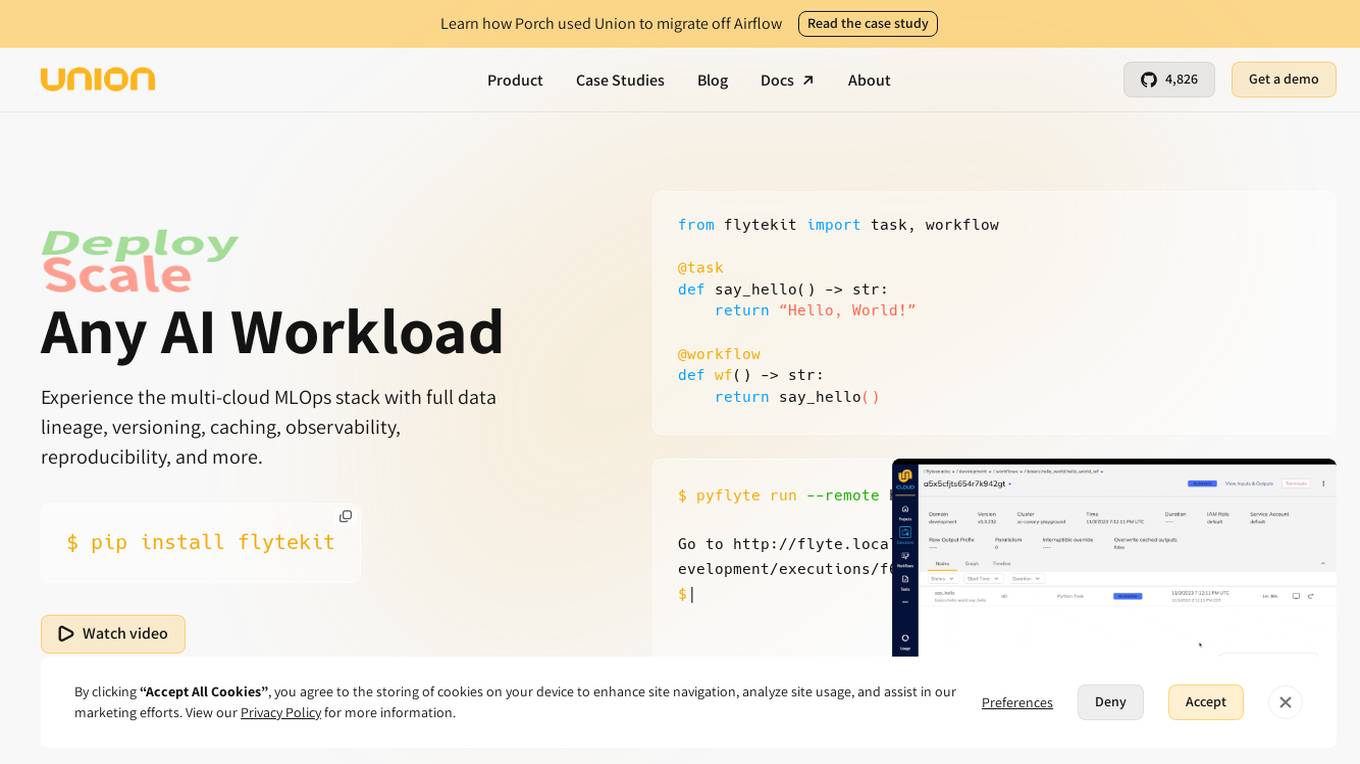
Task: Navigate to the About page
Action: click(869, 80)
